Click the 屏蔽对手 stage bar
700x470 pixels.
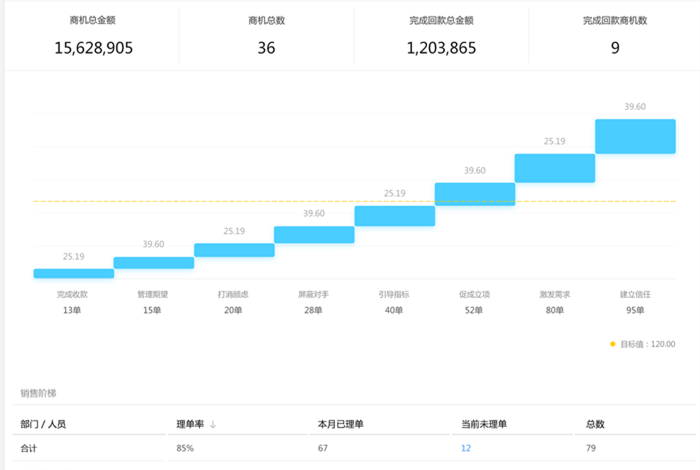pos(314,235)
